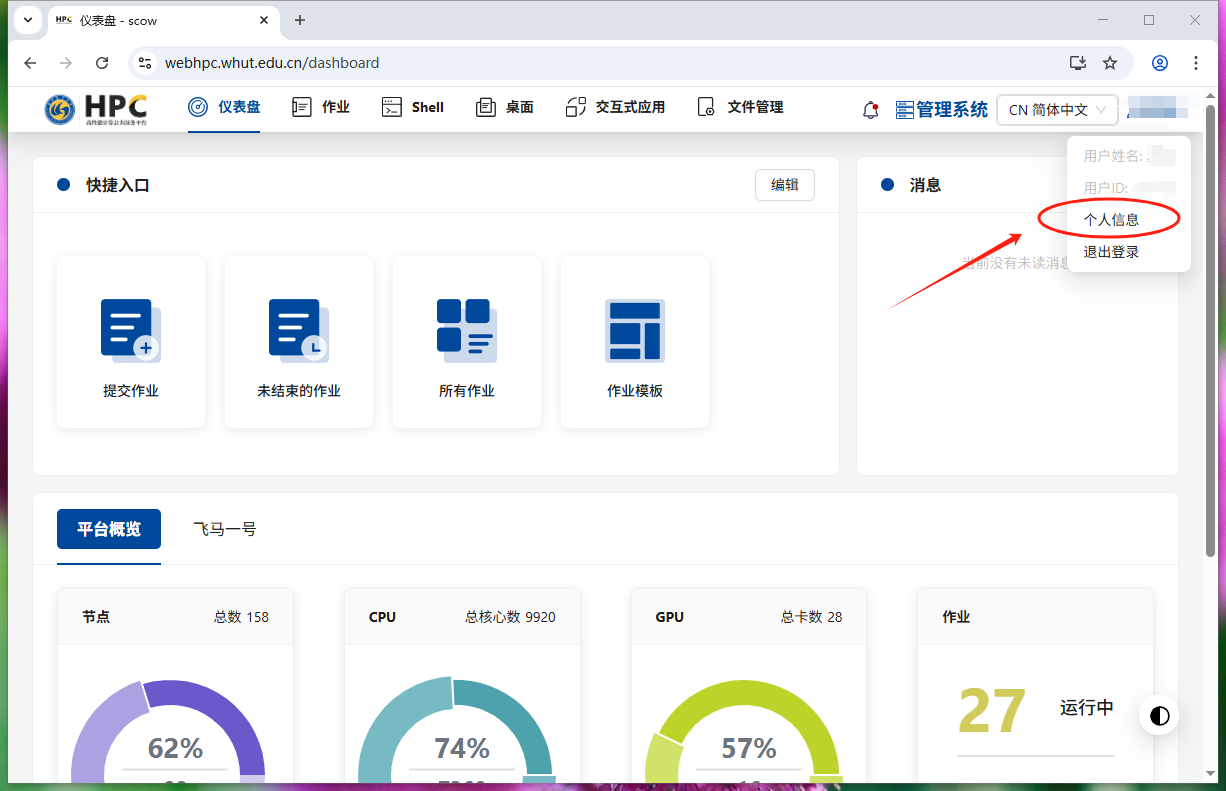This screenshot has width=1226, height=791.
Task: Click the GPU 总卡数 28 label
Action: point(749,617)
